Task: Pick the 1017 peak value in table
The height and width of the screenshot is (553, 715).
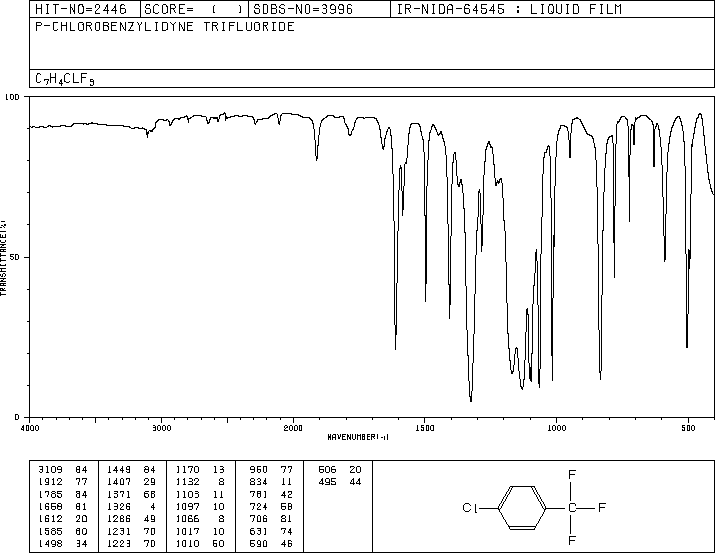Action: click(x=187, y=531)
